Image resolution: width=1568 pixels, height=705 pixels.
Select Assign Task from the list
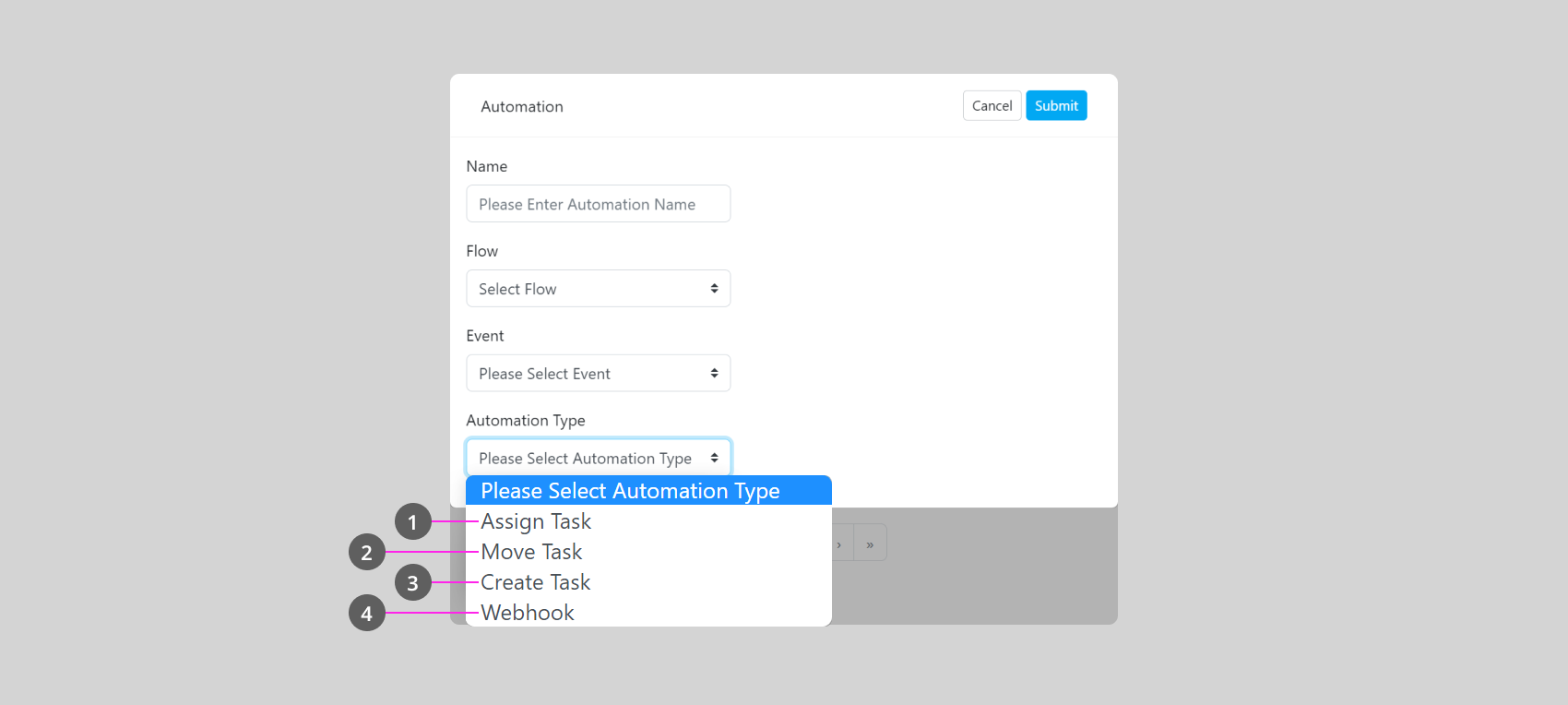coord(536,521)
